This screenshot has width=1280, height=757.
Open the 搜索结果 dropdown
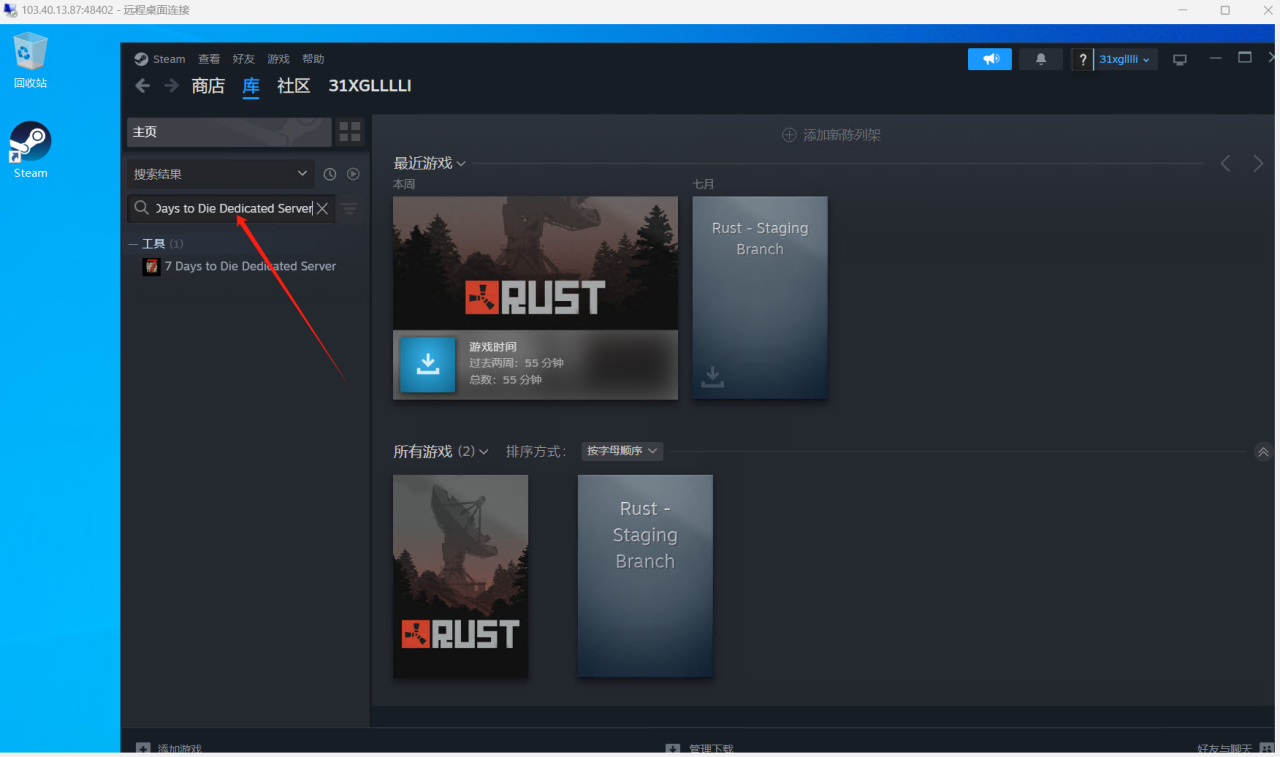[220, 174]
